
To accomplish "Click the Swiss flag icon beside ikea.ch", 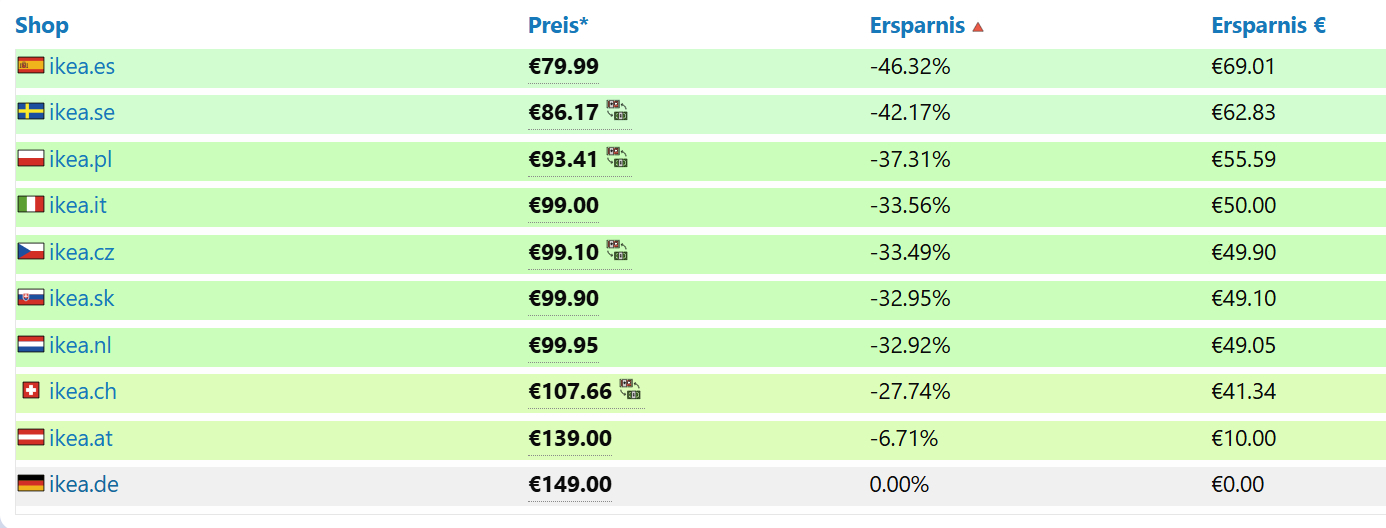I will 31,391.
